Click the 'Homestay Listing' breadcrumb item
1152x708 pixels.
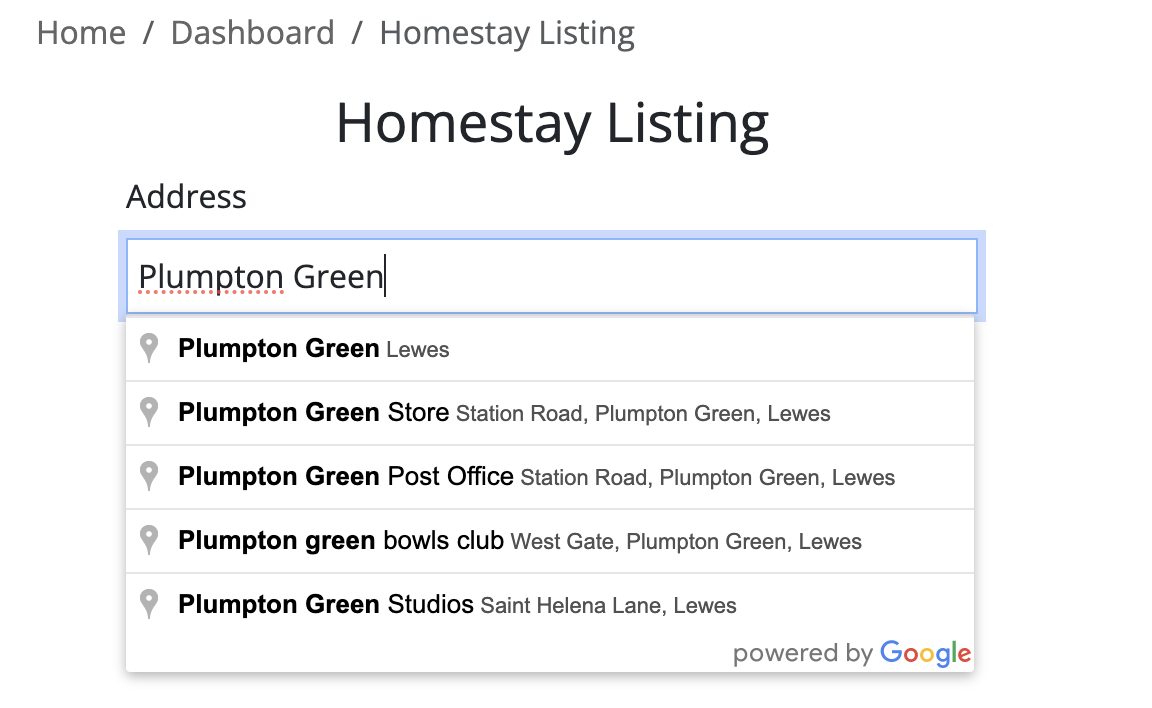click(507, 33)
